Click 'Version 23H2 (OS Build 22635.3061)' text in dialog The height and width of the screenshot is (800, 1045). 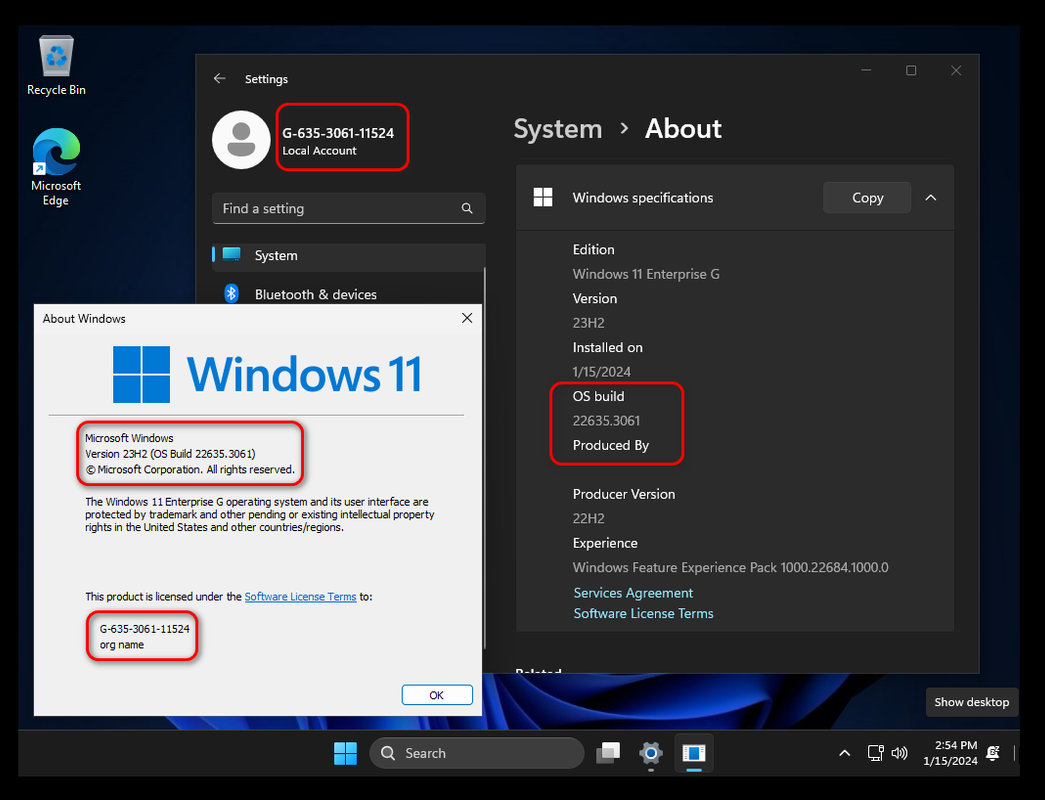[x=170, y=454]
